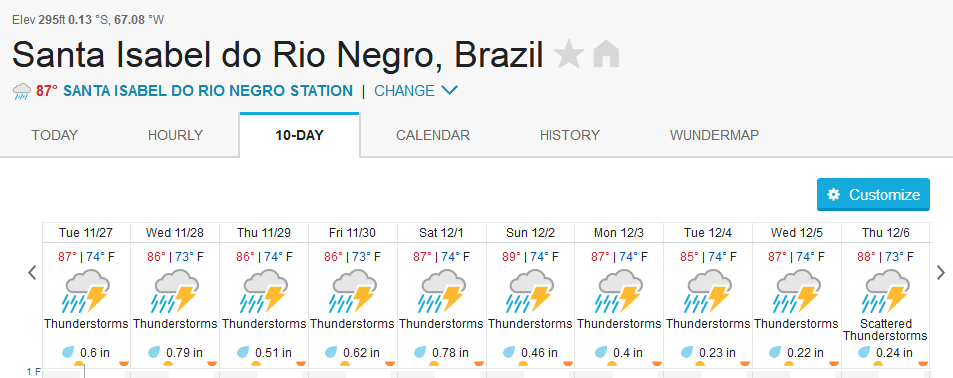Click Wed 11/28 raindrop precipitation icon
This screenshot has height=378, width=953.
pyautogui.click(x=155, y=352)
